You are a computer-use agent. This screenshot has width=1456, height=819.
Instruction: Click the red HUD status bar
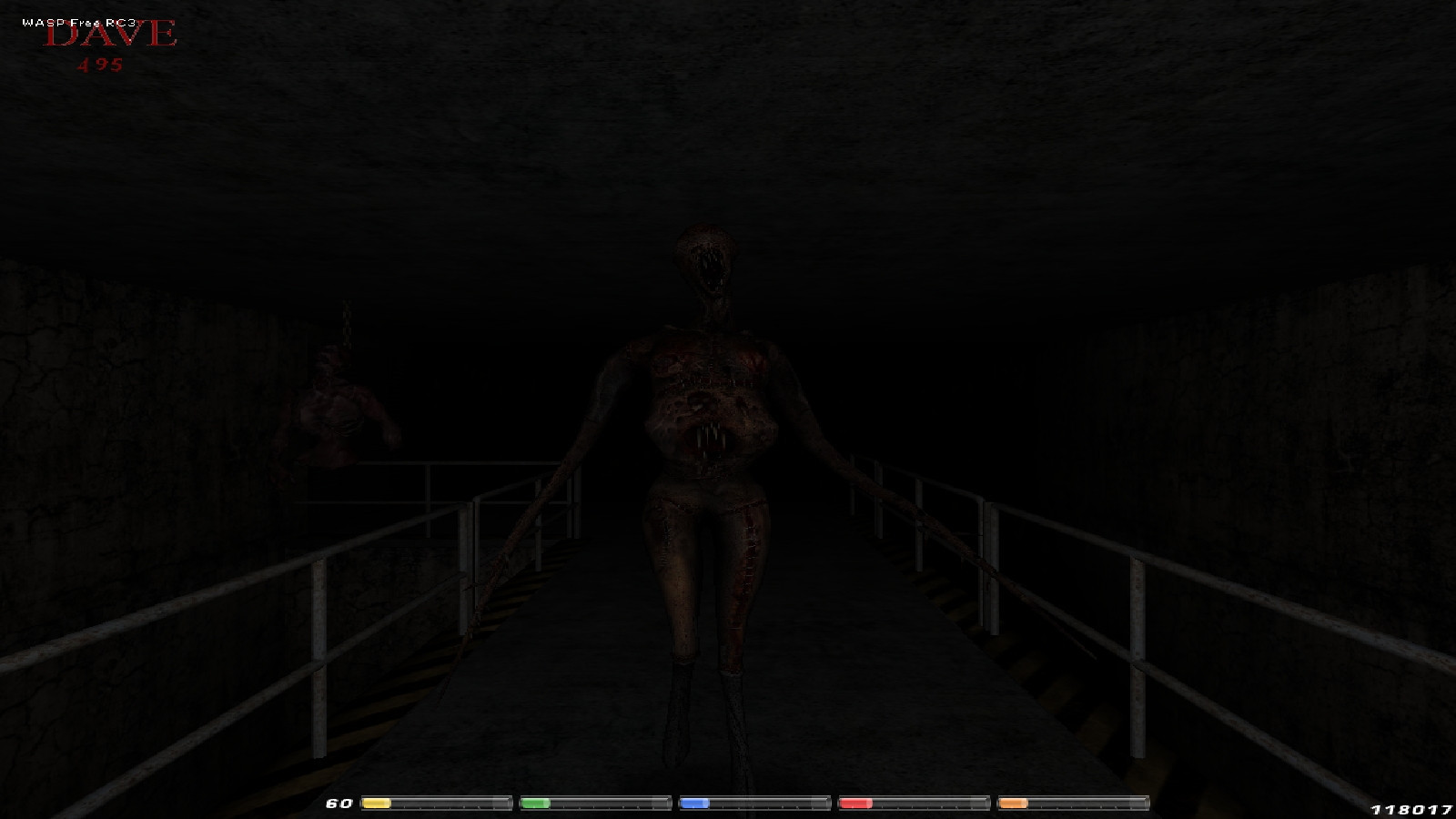(914, 803)
